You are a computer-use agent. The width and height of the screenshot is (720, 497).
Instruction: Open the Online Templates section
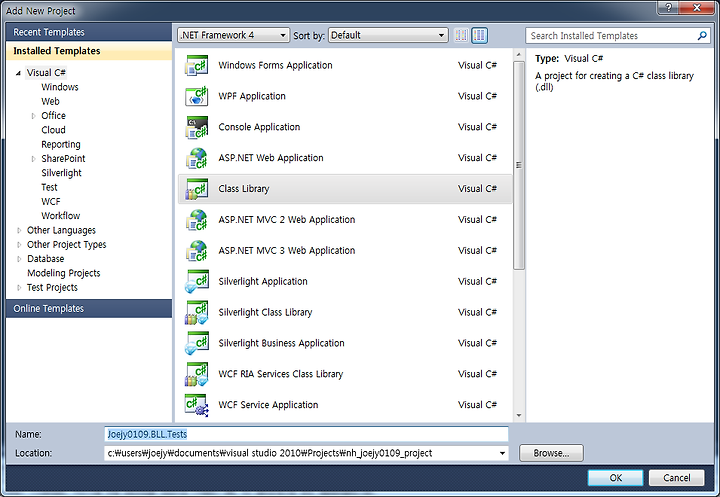(89, 309)
